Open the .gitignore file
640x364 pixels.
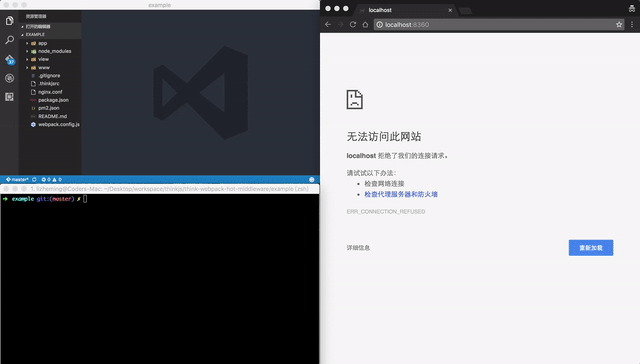[x=50, y=75]
